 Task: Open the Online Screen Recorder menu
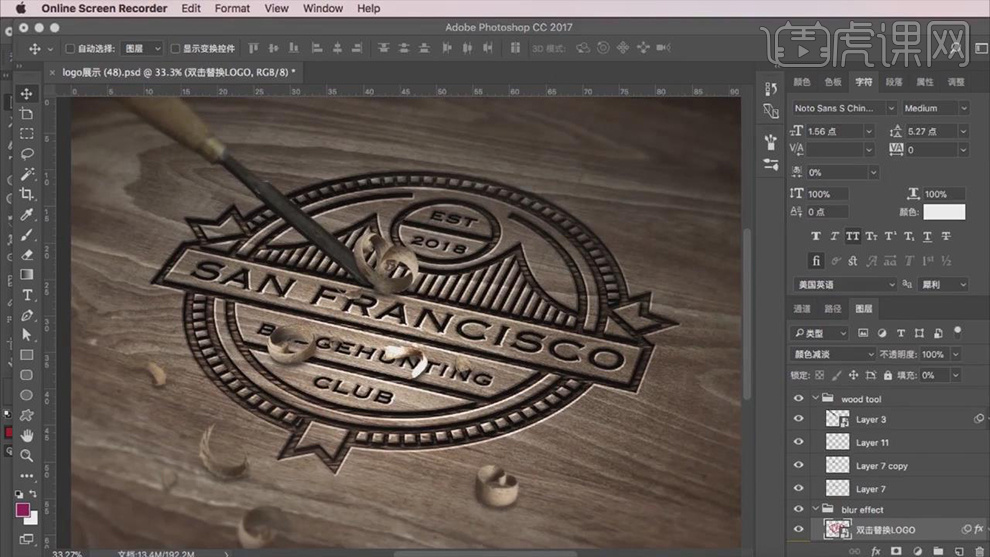[104, 8]
